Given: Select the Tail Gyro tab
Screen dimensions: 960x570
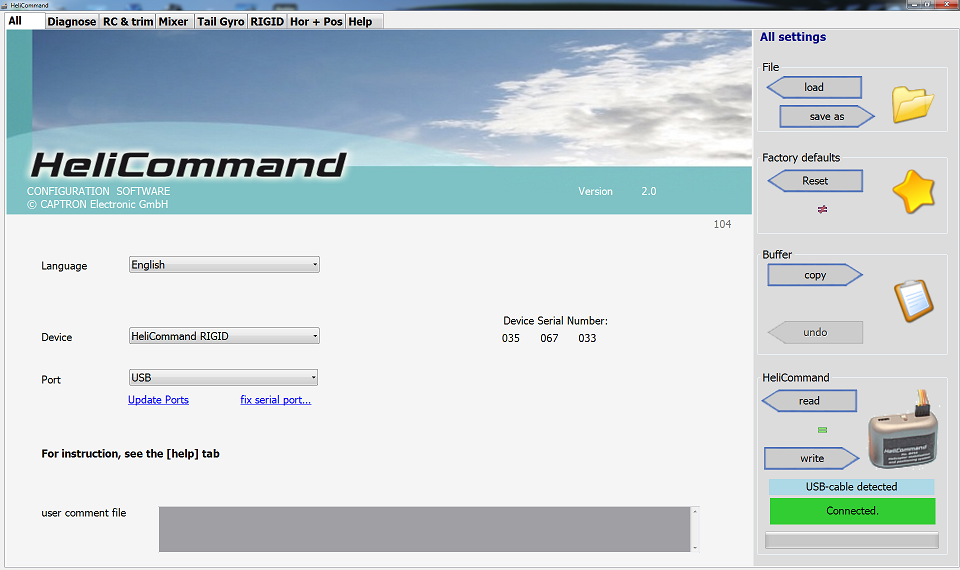Looking at the screenshot, I should pyautogui.click(x=220, y=21).
